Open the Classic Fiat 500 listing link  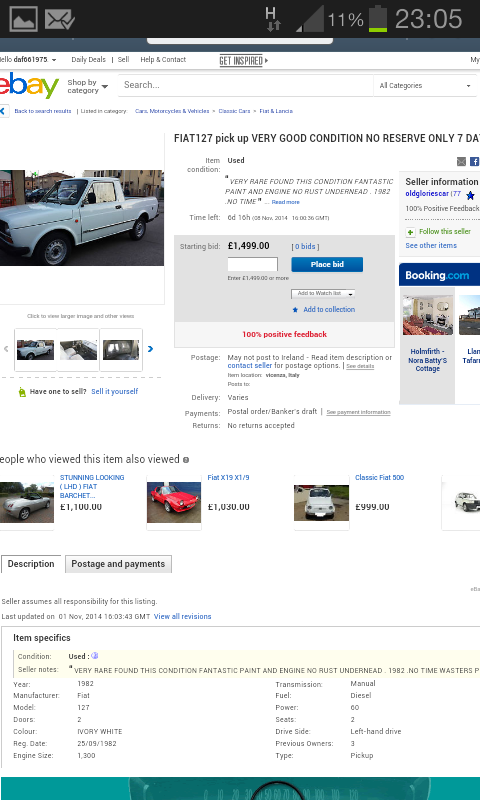(380, 478)
